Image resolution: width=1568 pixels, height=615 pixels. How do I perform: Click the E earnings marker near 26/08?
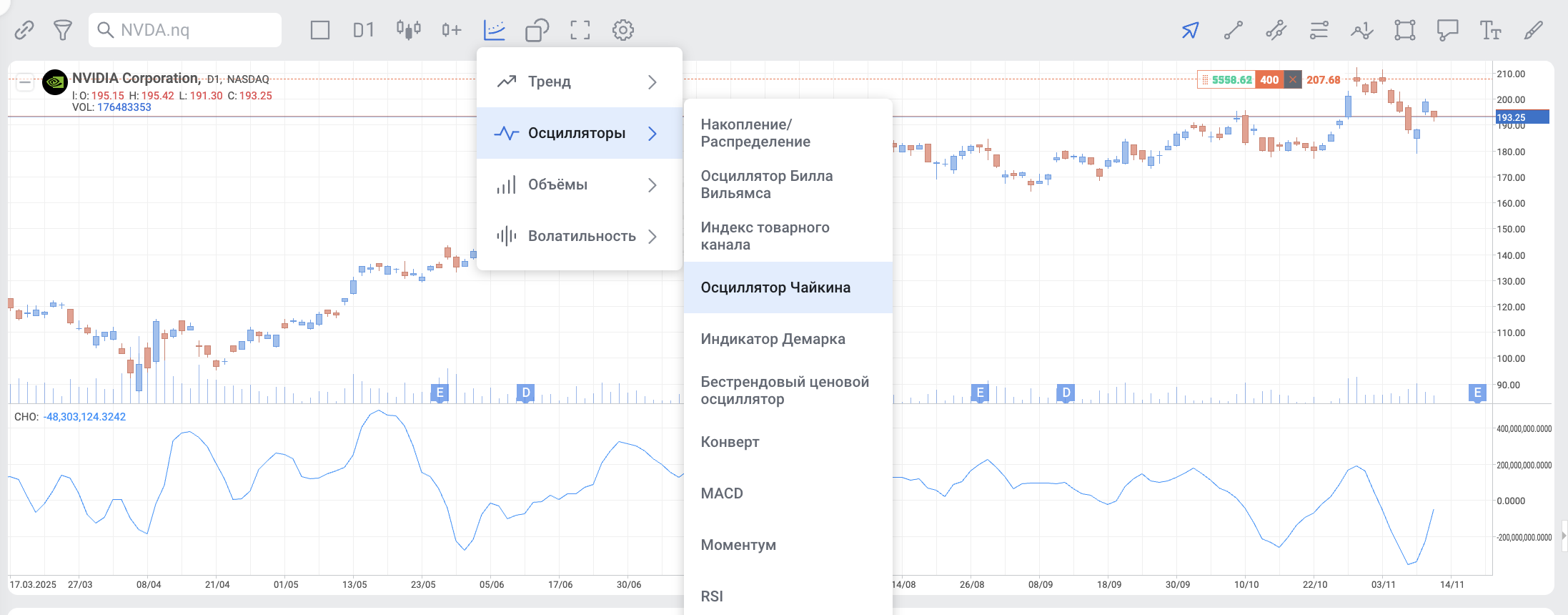tap(981, 393)
